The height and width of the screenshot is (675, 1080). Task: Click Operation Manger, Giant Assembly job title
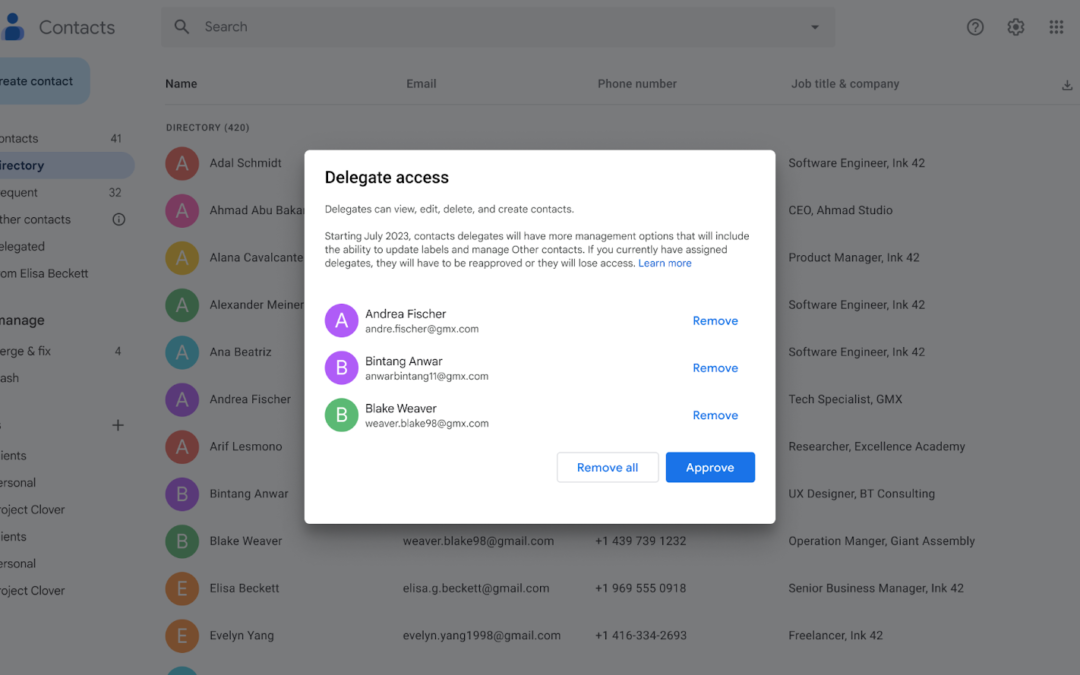(882, 541)
